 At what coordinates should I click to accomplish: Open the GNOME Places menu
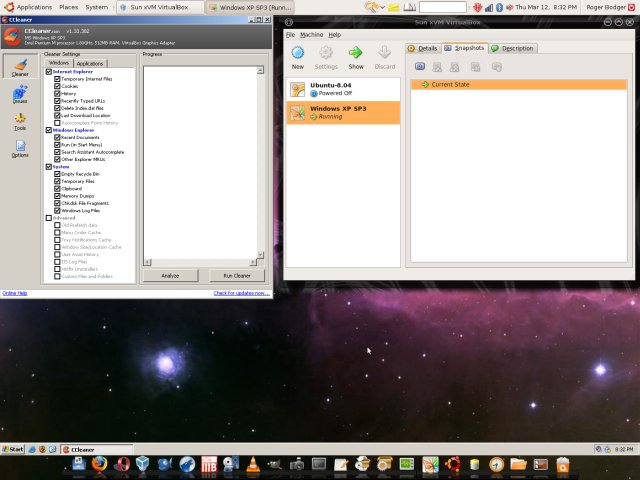(x=69, y=7)
